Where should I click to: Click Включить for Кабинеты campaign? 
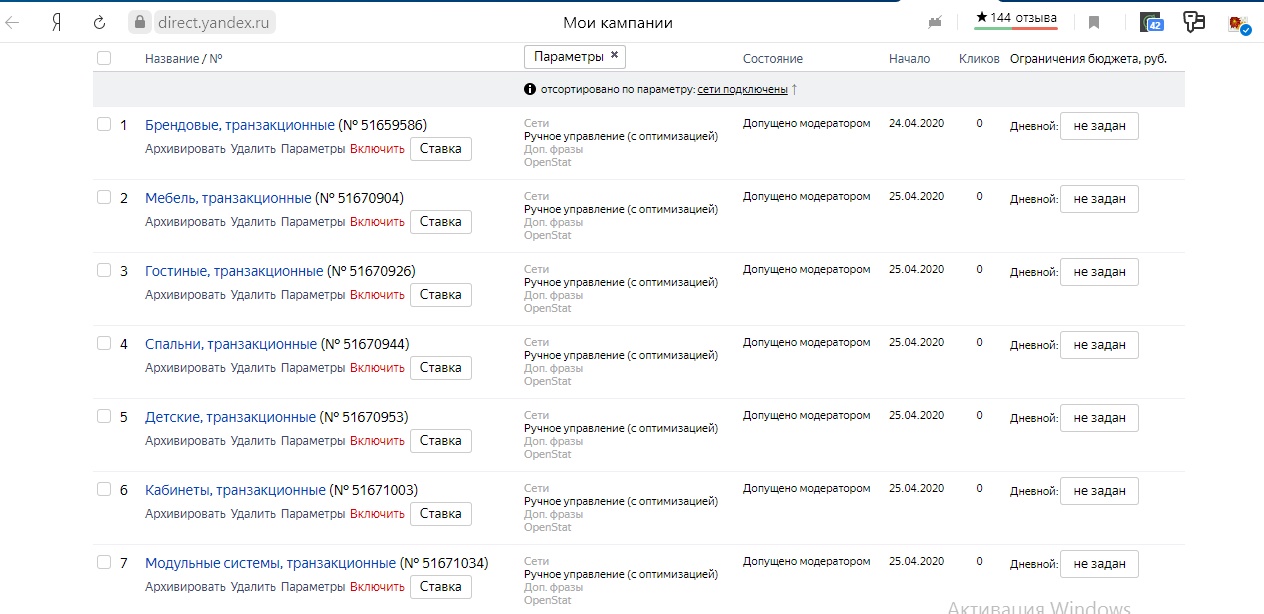[x=377, y=514]
